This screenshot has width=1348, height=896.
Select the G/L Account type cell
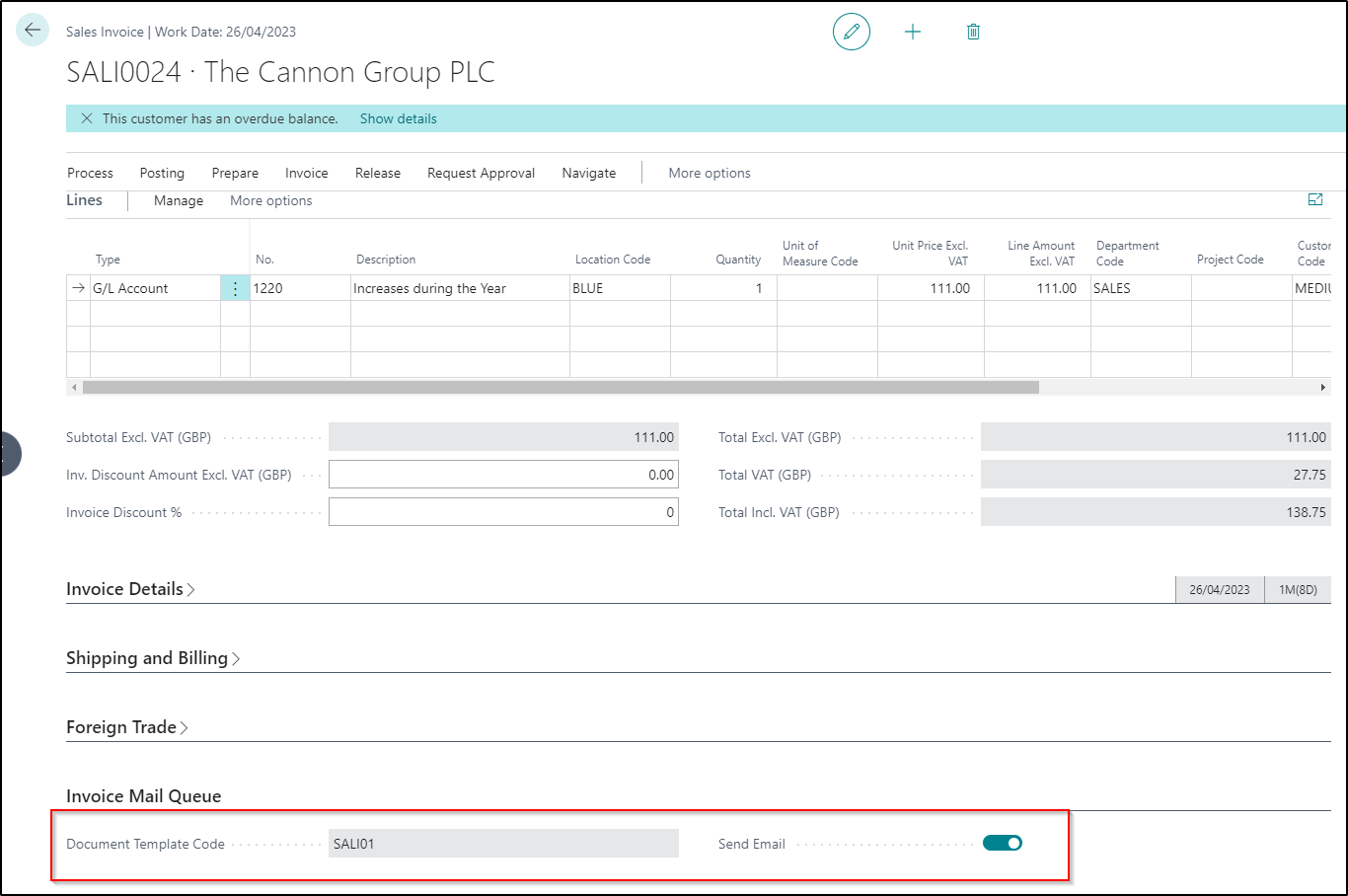[155, 288]
